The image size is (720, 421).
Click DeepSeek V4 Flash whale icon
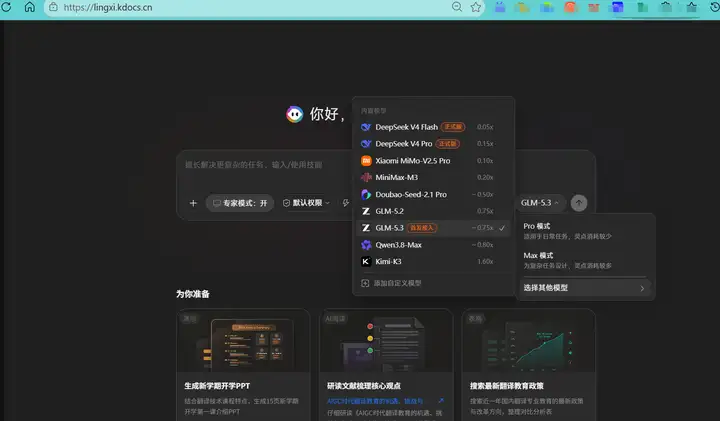[366, 127]
